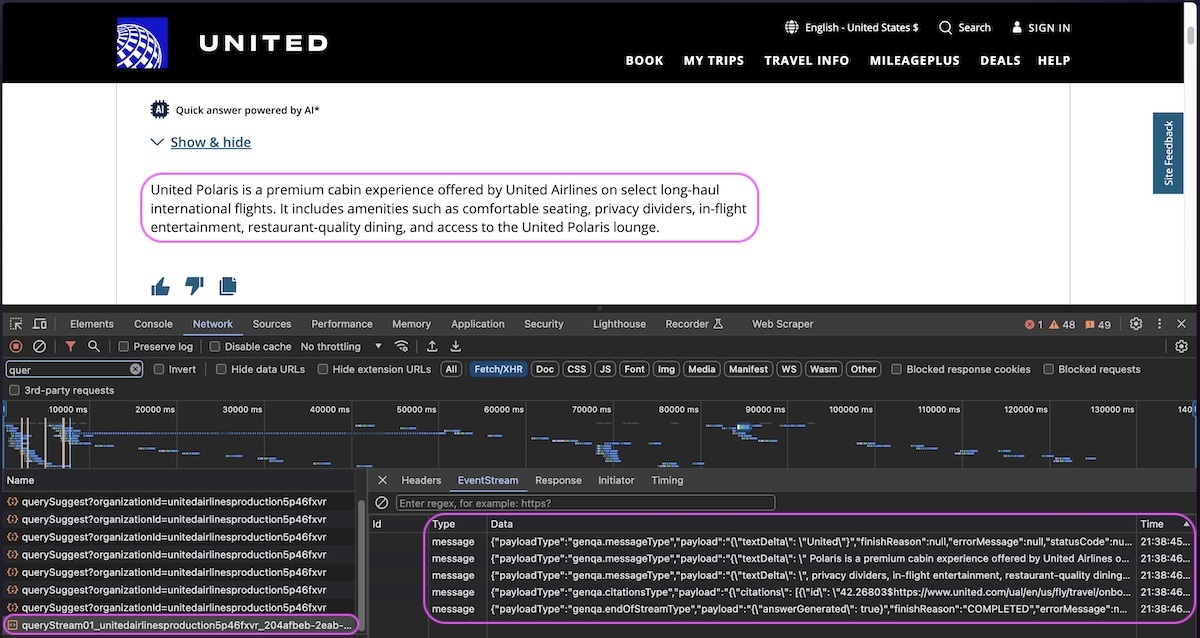Viewport: 1200px width, 638px height.
Task: Stop recording the network log
Action: pos(16,346)
